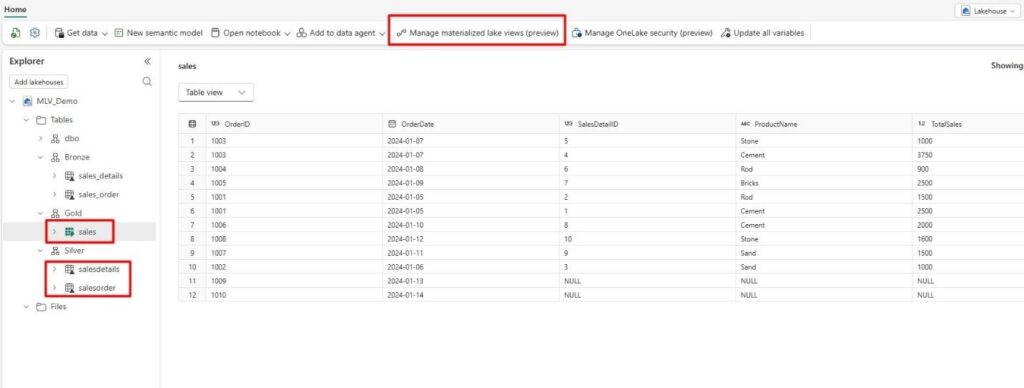Screen dimensions: 1024x388
Task: Click date cell 2024-01-14
Action: (x=470, y=295)
